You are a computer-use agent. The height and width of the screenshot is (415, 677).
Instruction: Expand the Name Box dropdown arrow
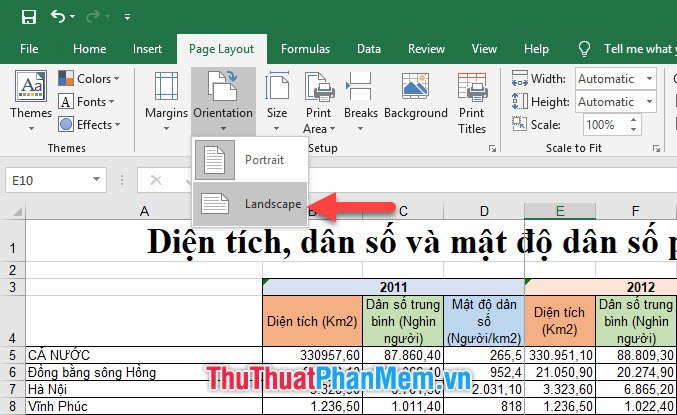(97, 180)
